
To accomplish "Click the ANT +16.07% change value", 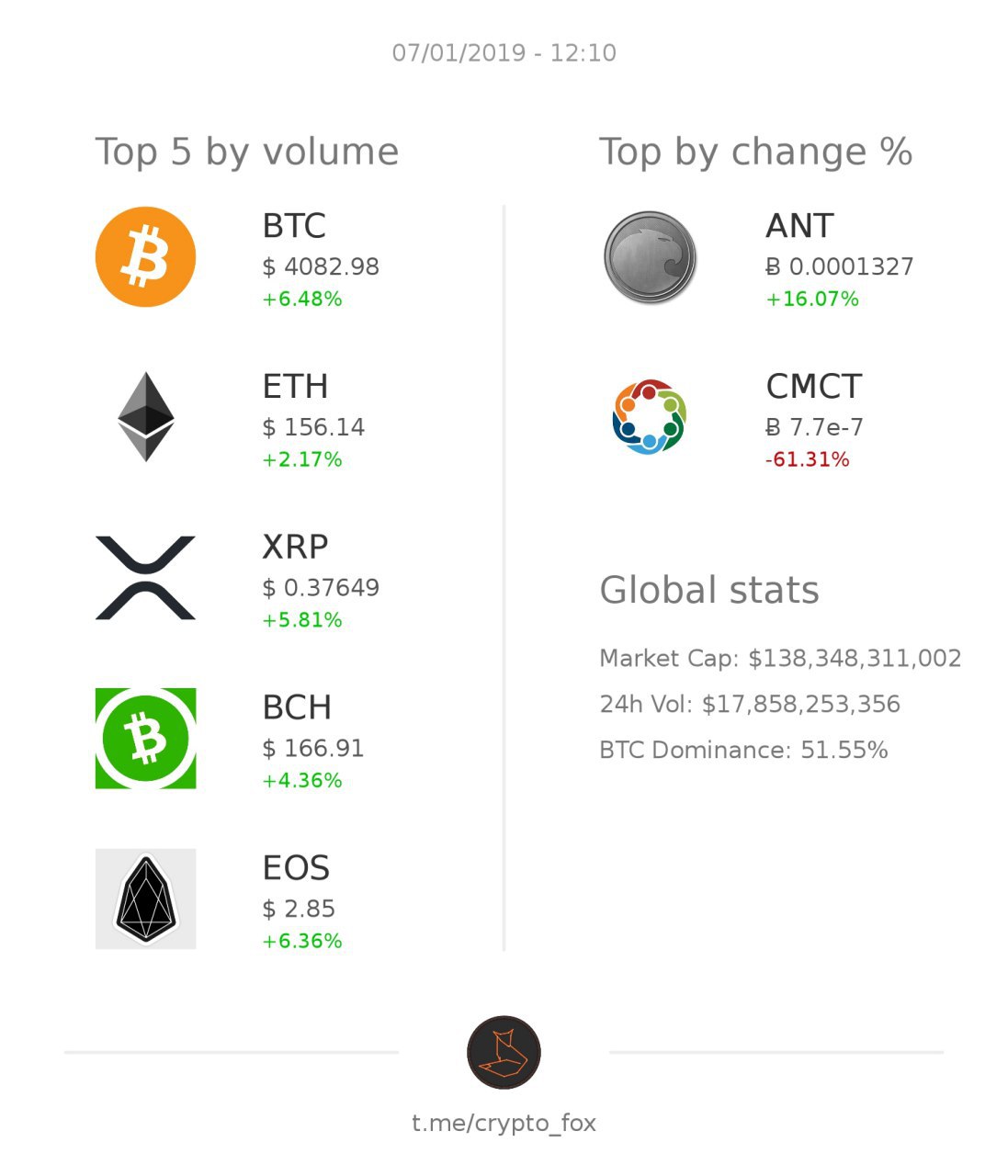I will [812, 299].
